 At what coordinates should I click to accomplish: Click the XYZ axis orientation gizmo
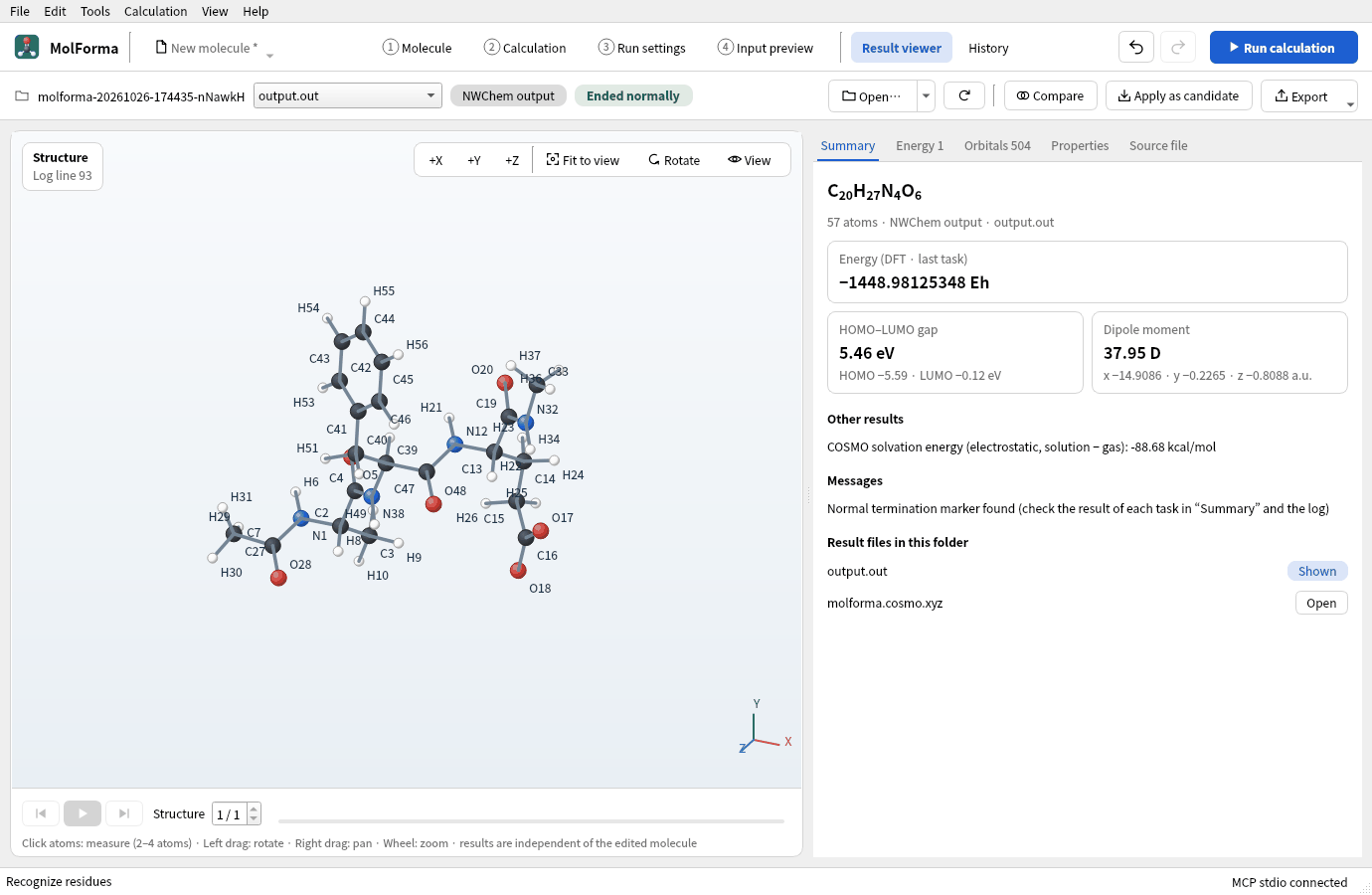[765, 727]
